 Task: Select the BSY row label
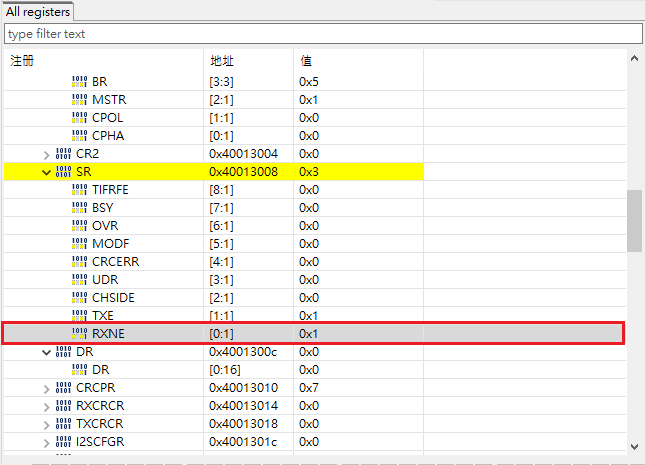[x=103, y=208]
